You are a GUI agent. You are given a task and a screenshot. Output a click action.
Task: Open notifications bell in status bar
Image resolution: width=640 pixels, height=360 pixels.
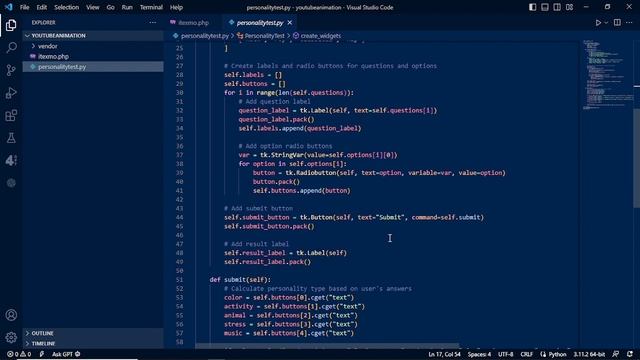(x=630, y=354)
